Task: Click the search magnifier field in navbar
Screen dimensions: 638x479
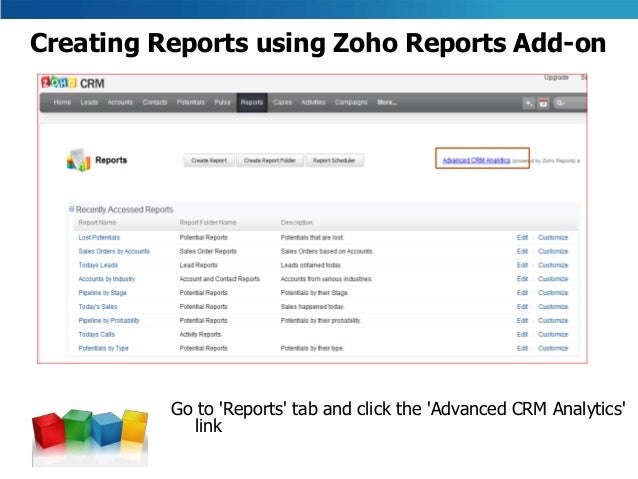Action: coord(570,103)
